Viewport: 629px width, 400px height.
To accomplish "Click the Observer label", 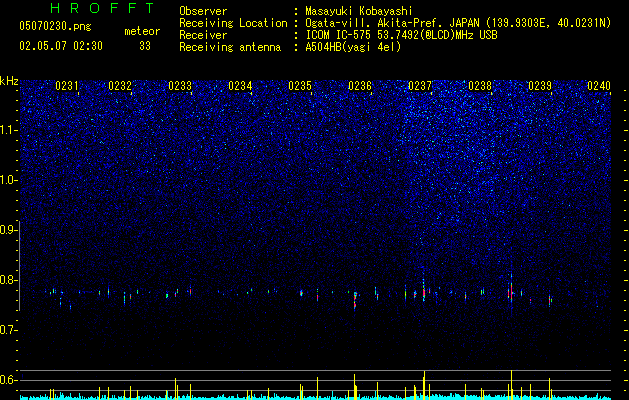I will click(x=203, y=11).
